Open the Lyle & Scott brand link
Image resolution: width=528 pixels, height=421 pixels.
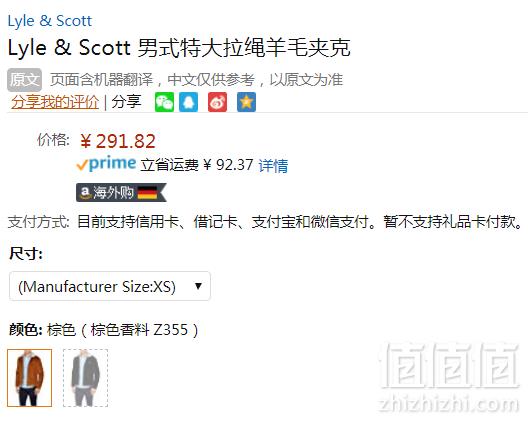[50, 21]
